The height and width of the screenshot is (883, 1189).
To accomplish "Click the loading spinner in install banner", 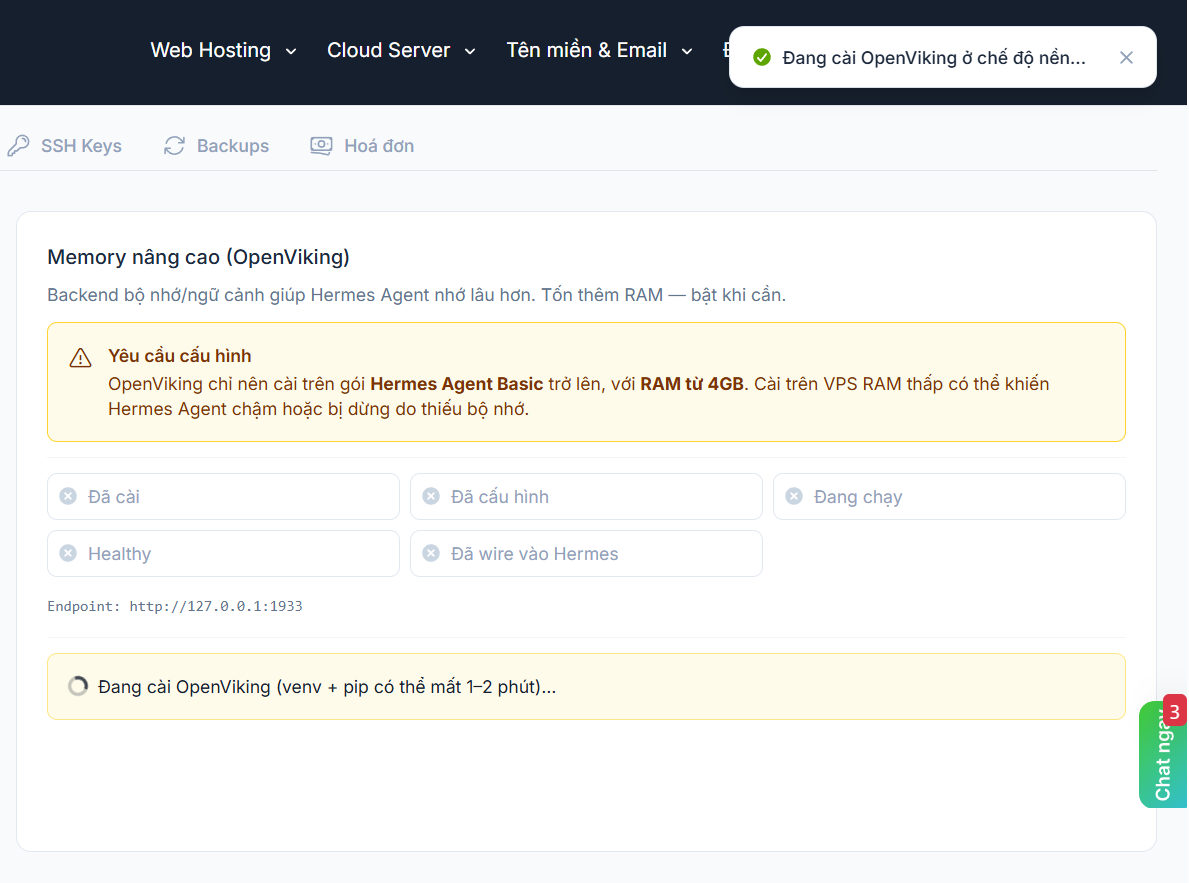I will (77, 687).
